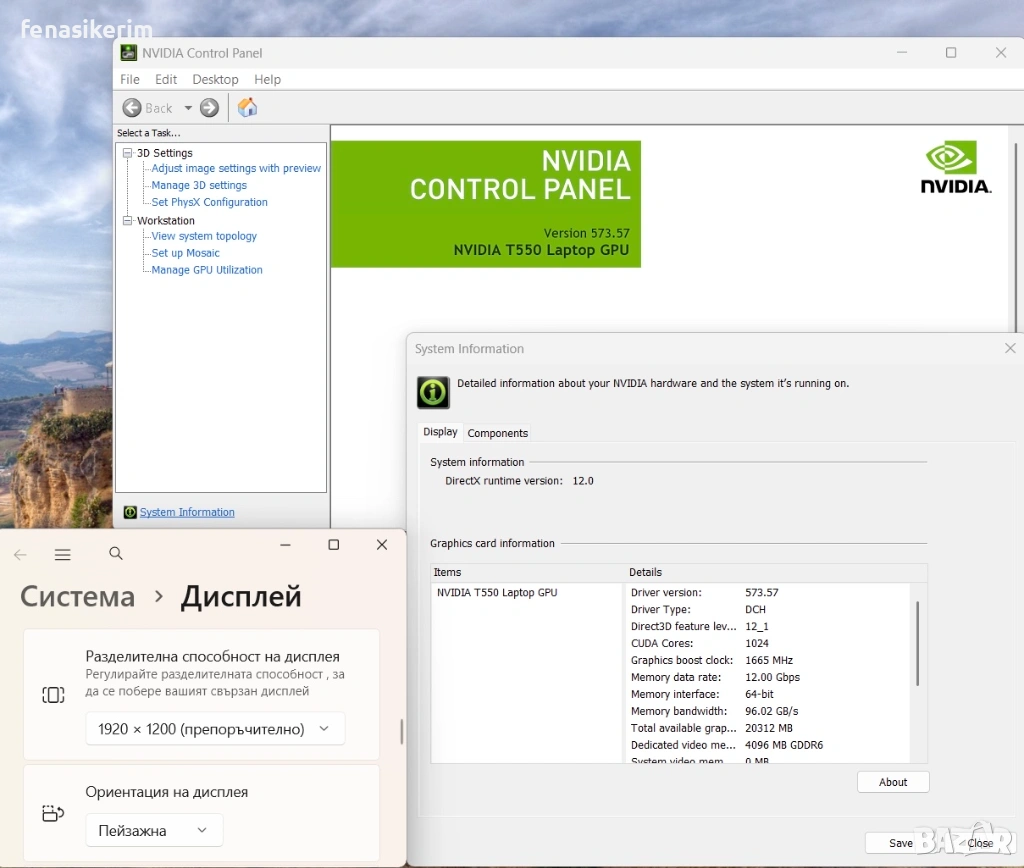Click the back arrow in Settings window
1024x868 pixels.
(x=20, y=554)
